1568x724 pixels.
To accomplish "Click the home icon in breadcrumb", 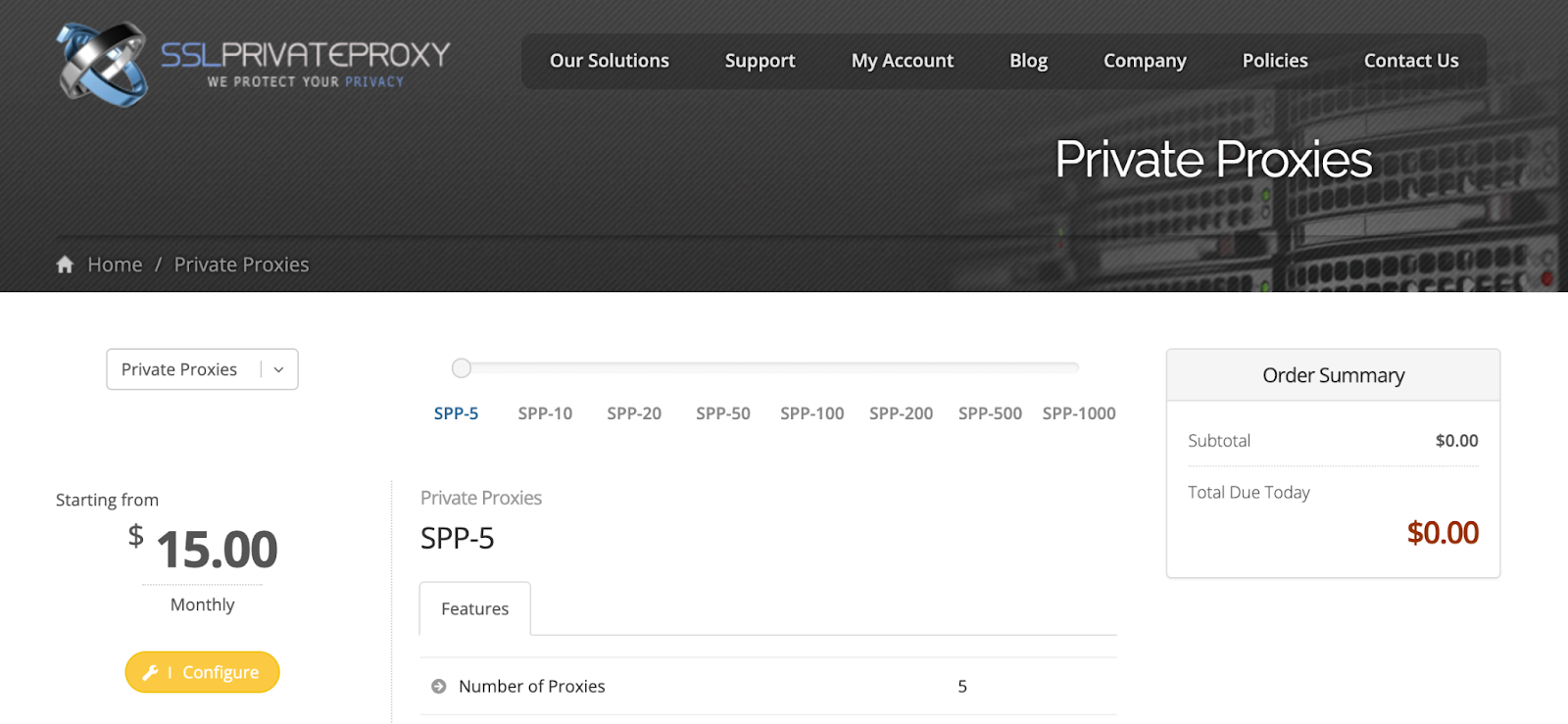I will click(x=65, y=265).
